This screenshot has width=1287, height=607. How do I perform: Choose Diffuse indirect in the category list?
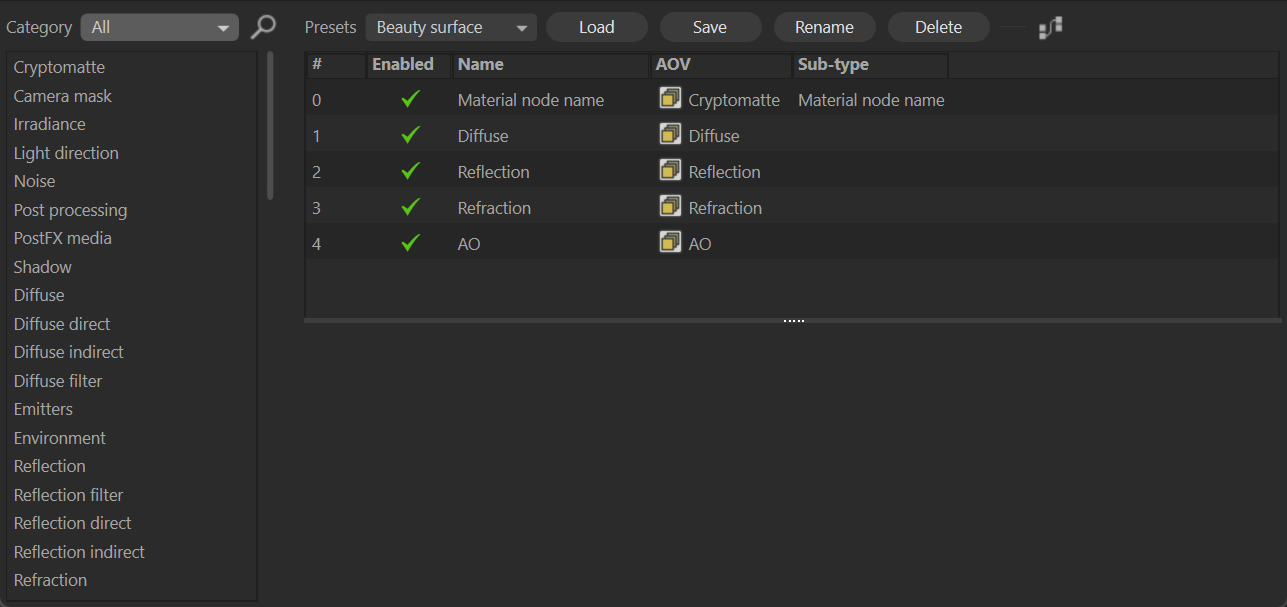[69, 352]
